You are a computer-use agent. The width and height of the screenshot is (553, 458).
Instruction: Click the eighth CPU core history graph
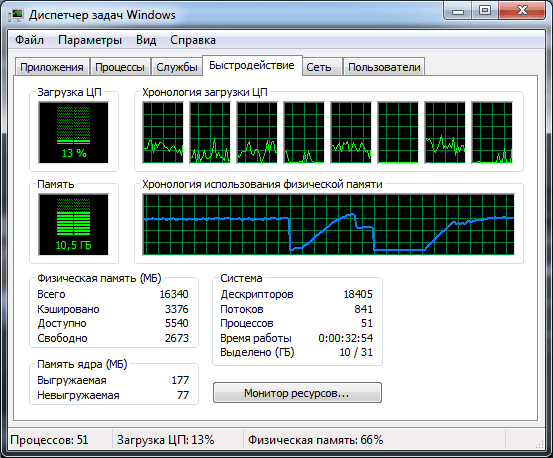point(492,133)
